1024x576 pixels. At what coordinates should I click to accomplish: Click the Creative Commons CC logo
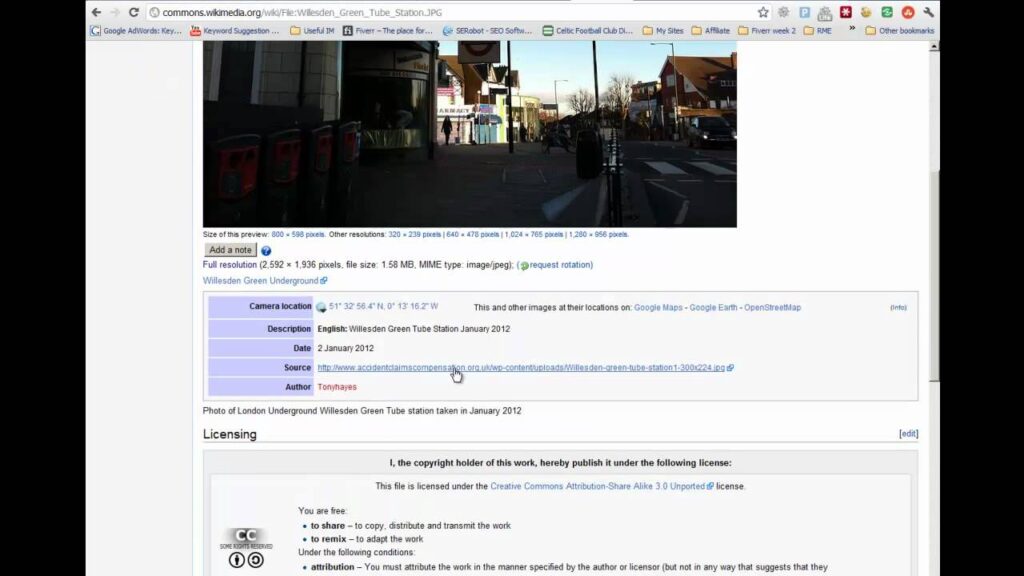coord(246,538)
